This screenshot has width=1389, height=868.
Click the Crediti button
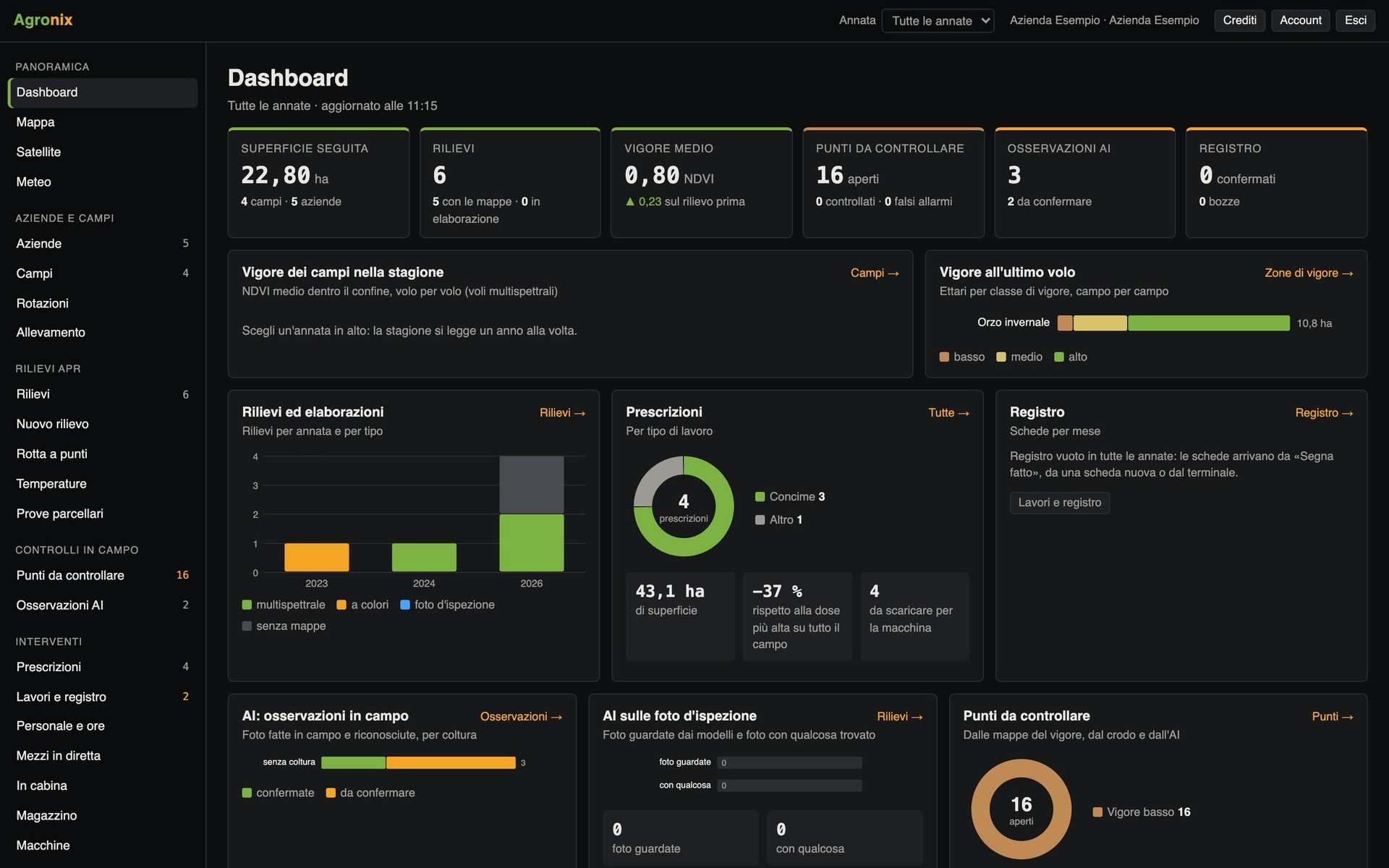(x=1239, y=20)
